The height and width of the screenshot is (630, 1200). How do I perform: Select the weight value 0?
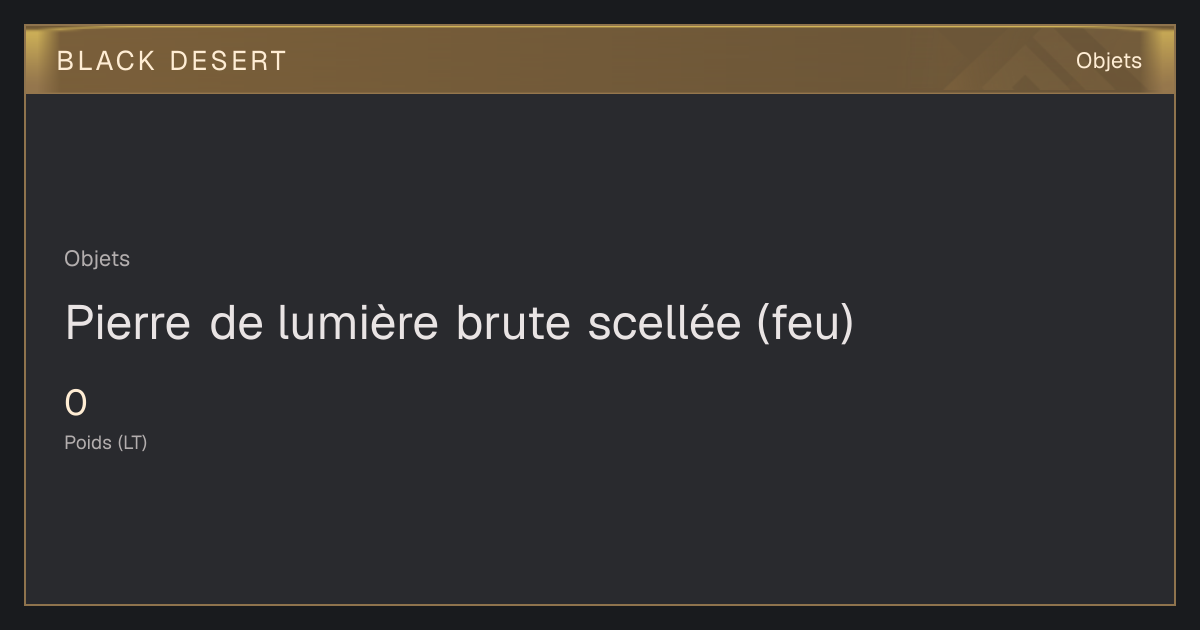(x=76, y=404)
